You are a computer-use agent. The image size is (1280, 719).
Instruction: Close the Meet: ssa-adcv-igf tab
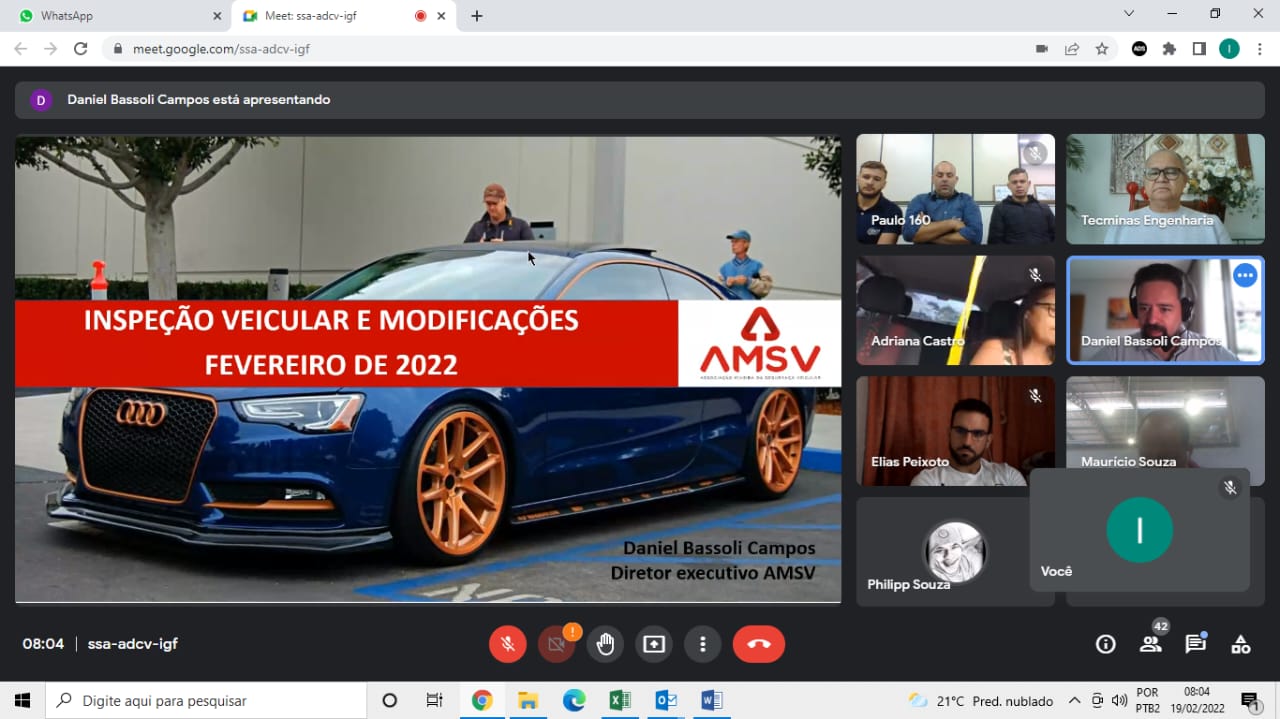click(x=441, y=16)
